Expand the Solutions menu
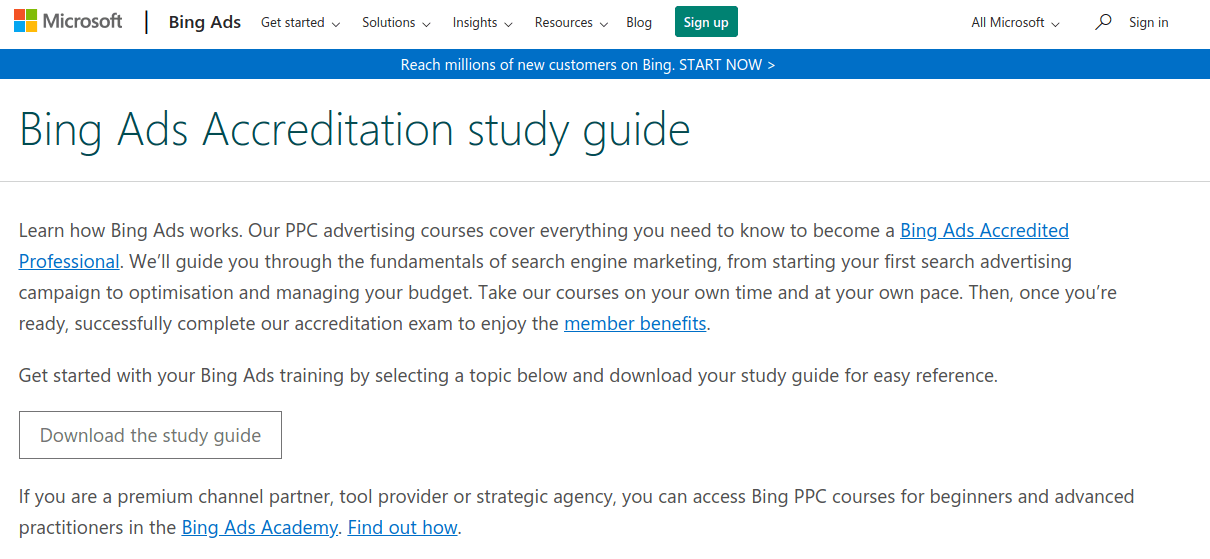The image size is (1210, 559). pos(396,22)
